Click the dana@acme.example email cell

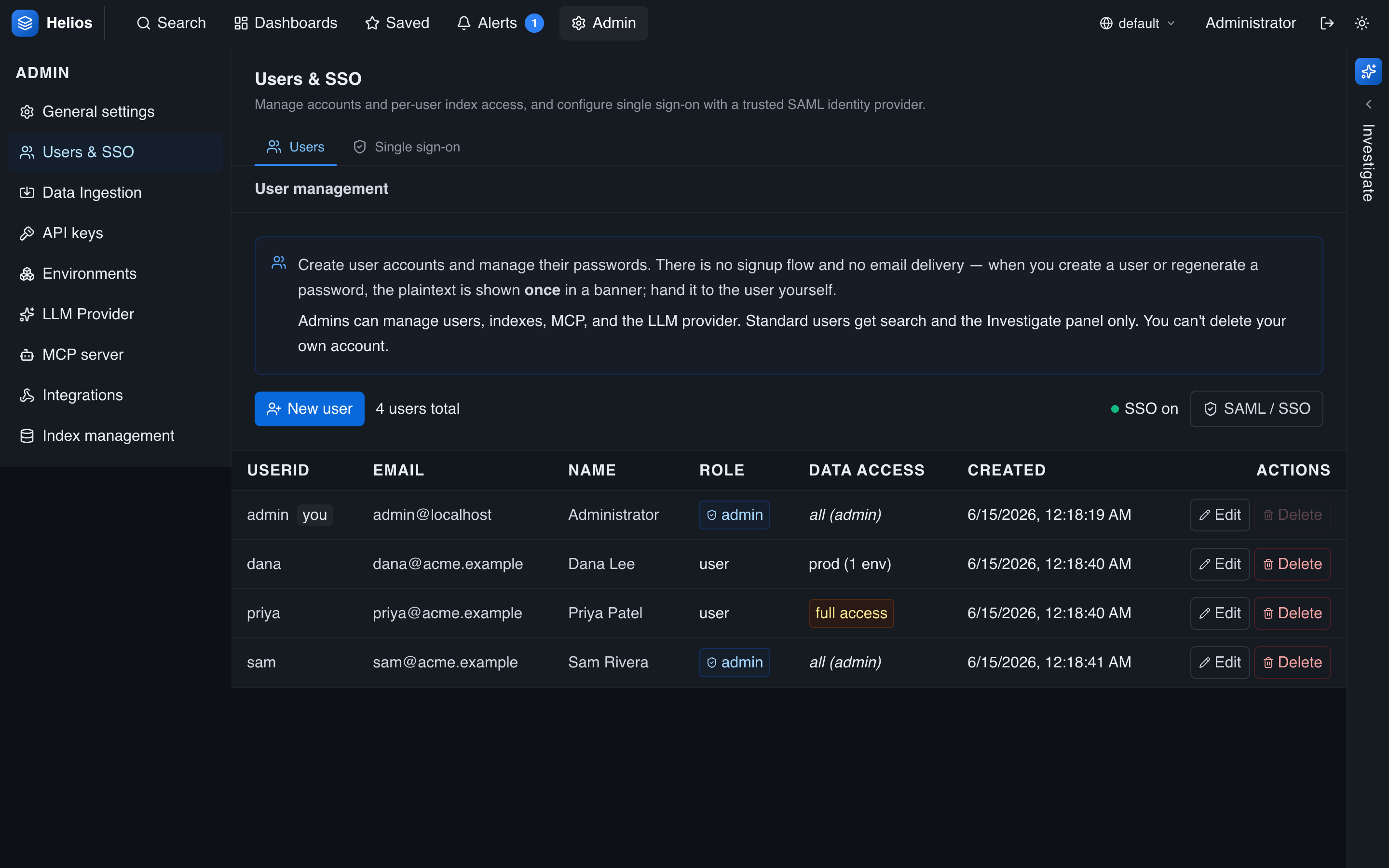[448, 564]
